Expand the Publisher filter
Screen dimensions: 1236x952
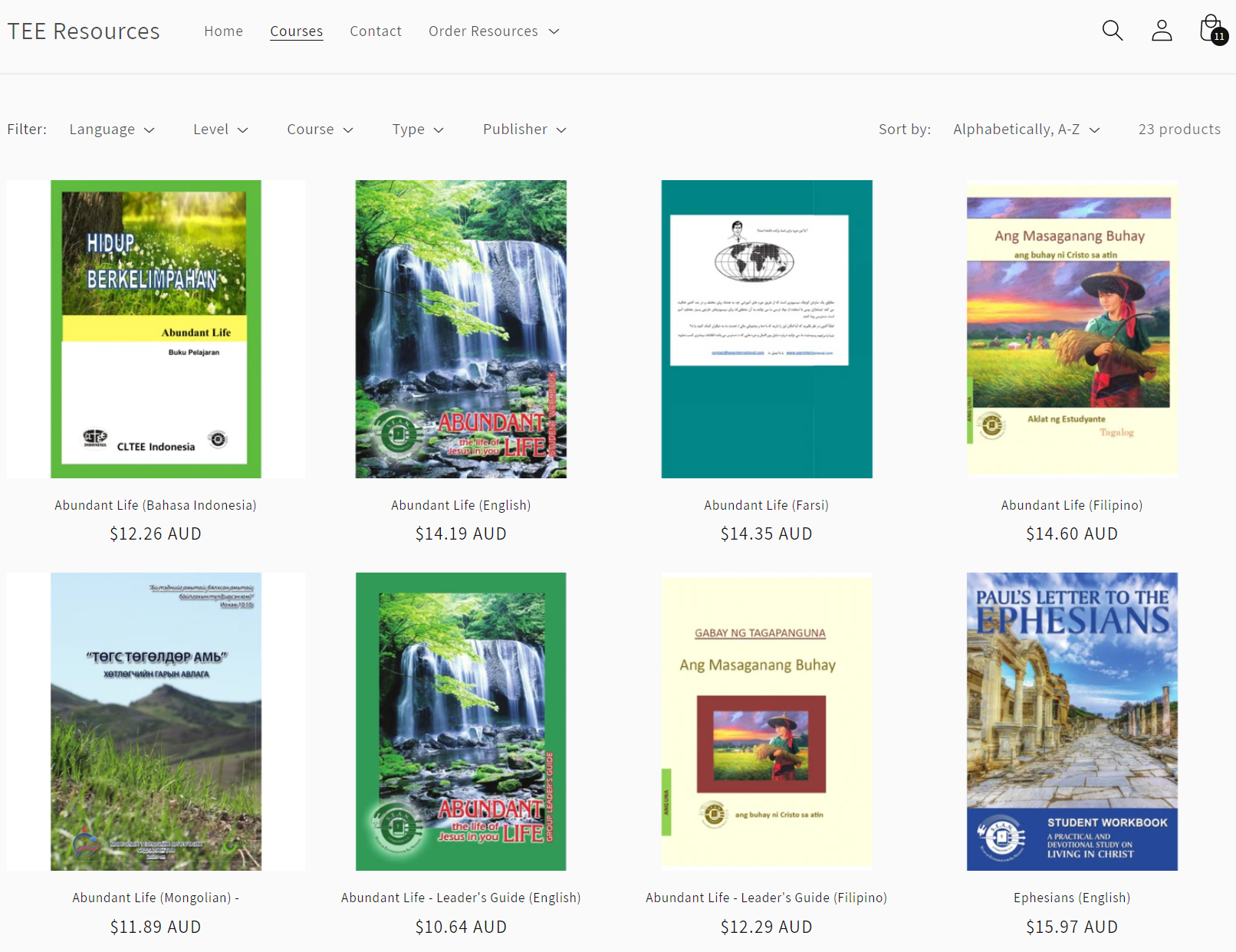point(524,130)
